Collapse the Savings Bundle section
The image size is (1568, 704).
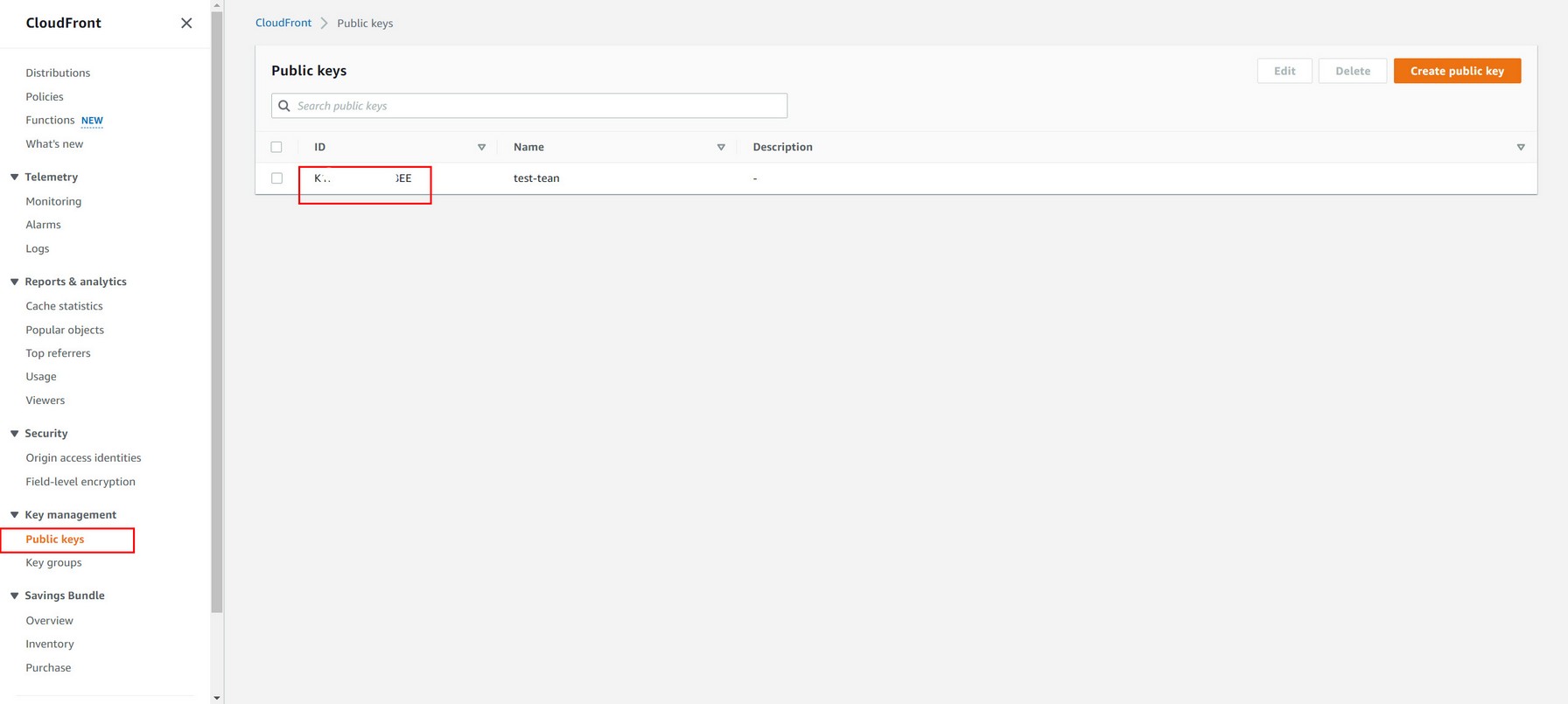(15, 596)
